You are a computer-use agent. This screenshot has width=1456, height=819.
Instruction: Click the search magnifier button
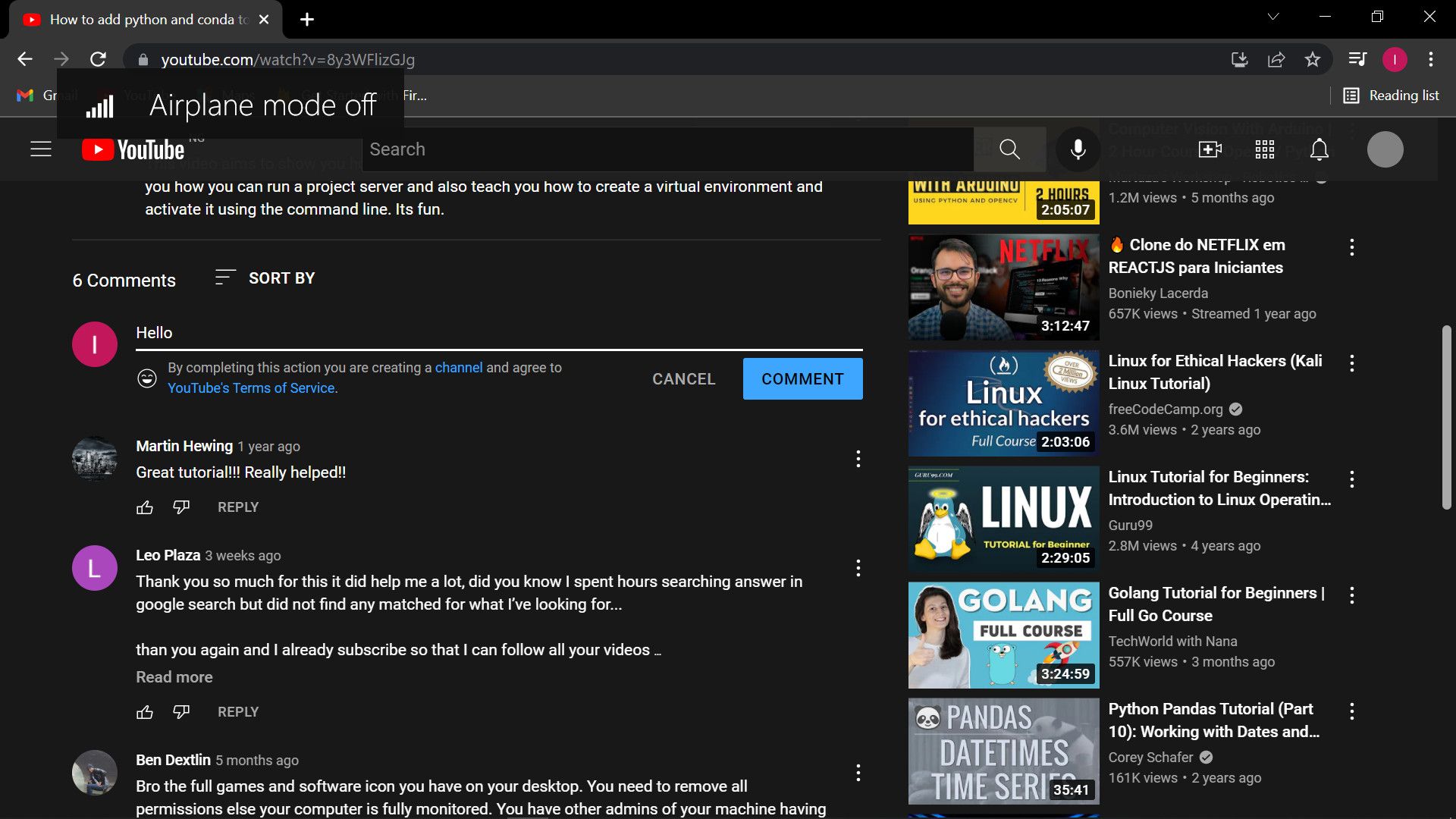click(x=1009, y=149)
